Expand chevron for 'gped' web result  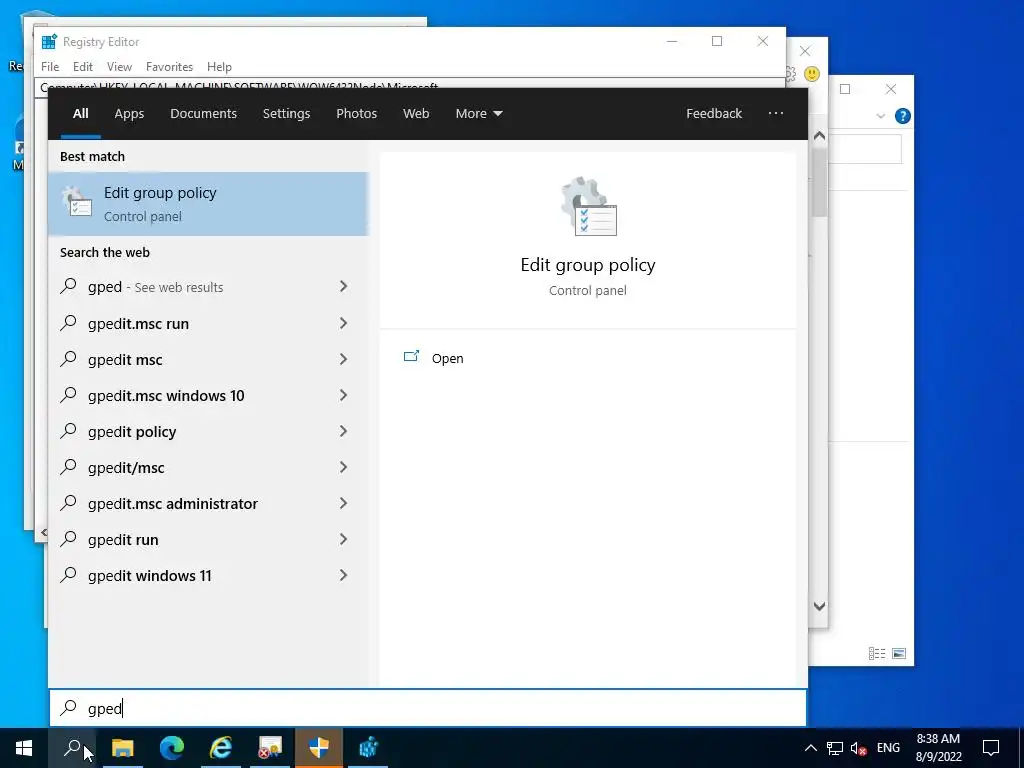(x=344, y=286)
